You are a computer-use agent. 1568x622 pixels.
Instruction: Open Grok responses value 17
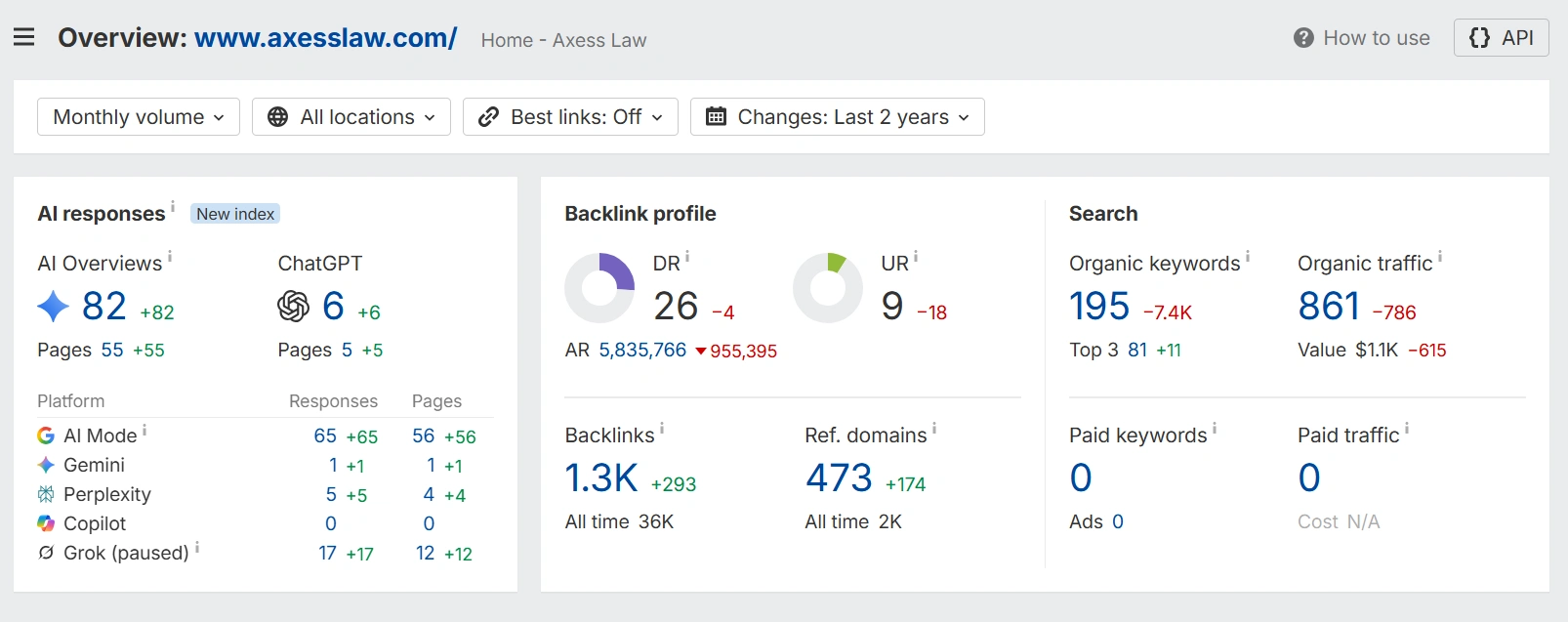click(328, 553)
